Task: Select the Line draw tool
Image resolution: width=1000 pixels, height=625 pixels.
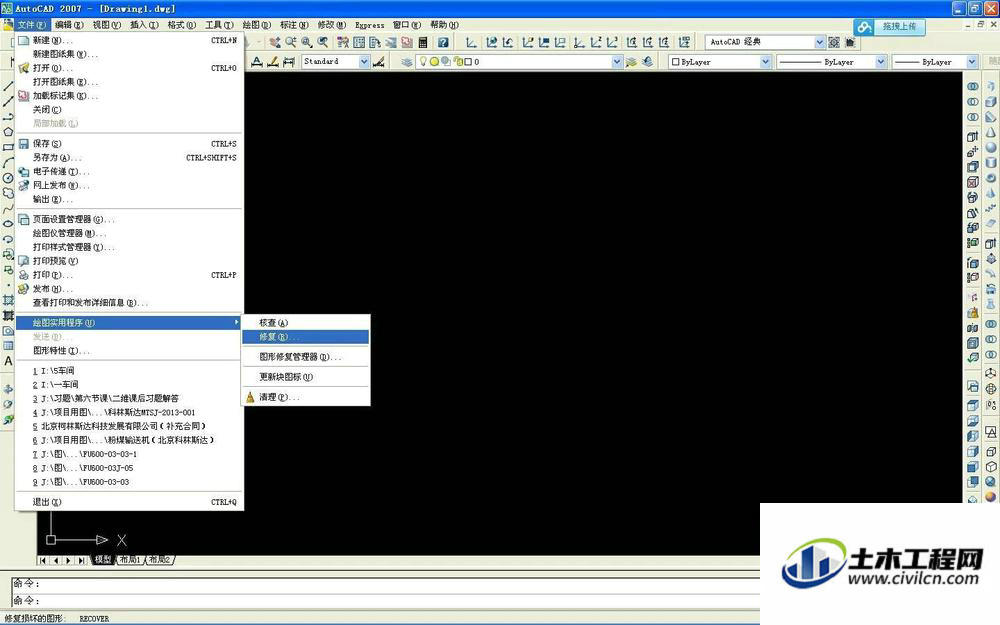Action: [8, 86]
